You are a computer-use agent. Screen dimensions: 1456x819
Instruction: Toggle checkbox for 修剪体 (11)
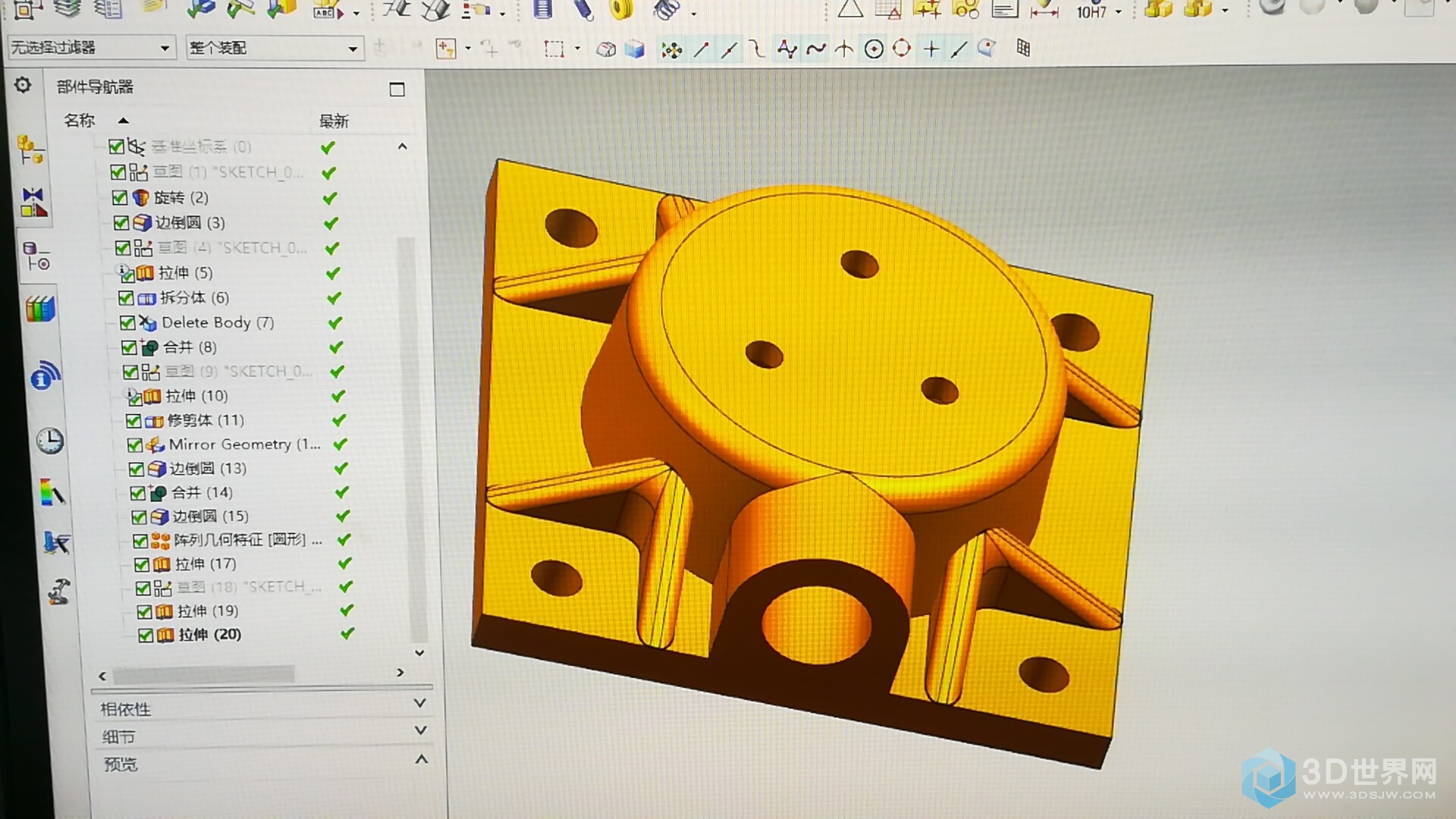133,421
